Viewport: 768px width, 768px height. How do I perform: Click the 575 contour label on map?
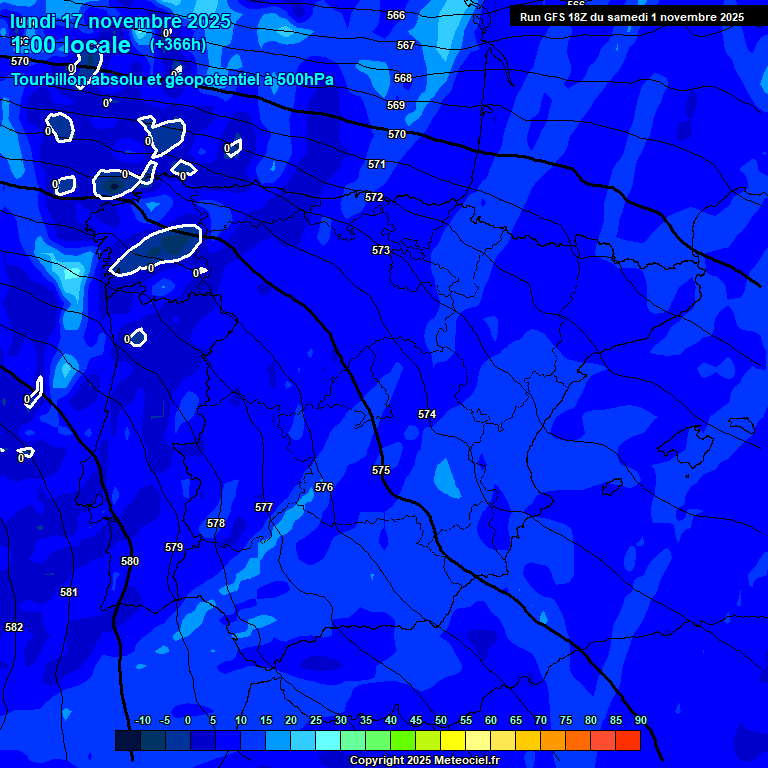(x=381, y=470)
